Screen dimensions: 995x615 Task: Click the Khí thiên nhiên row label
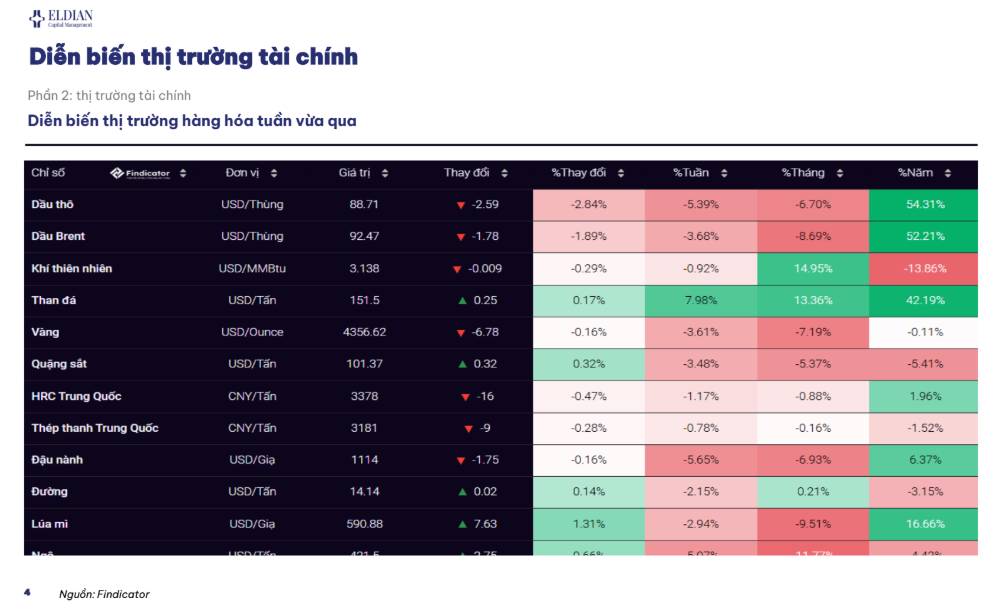click(x=72, y=268)
